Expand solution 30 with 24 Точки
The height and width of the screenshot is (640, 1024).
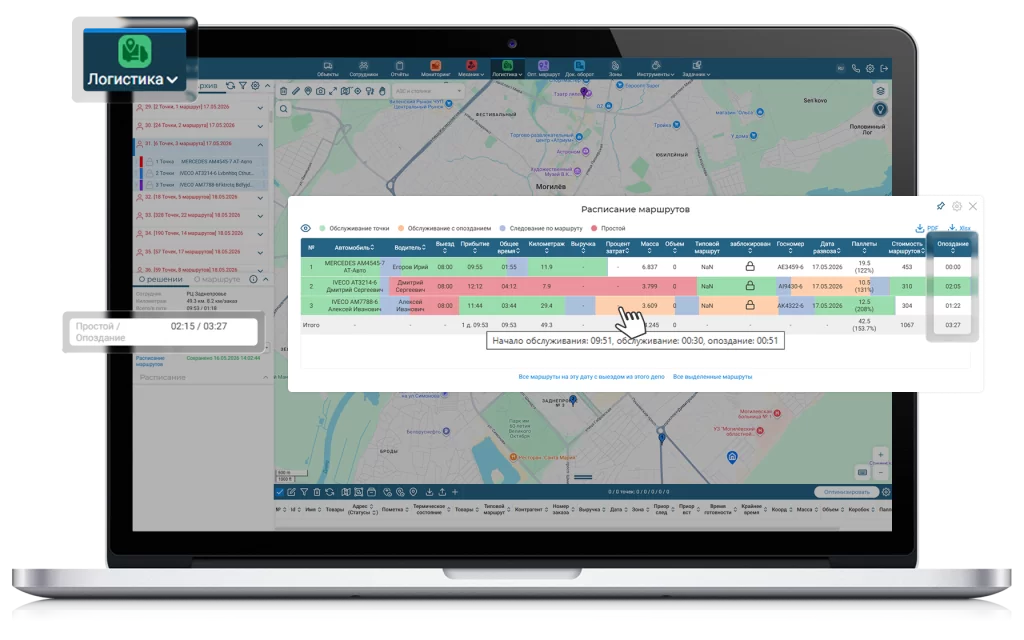pyautogui.click(x=261, y=126)
